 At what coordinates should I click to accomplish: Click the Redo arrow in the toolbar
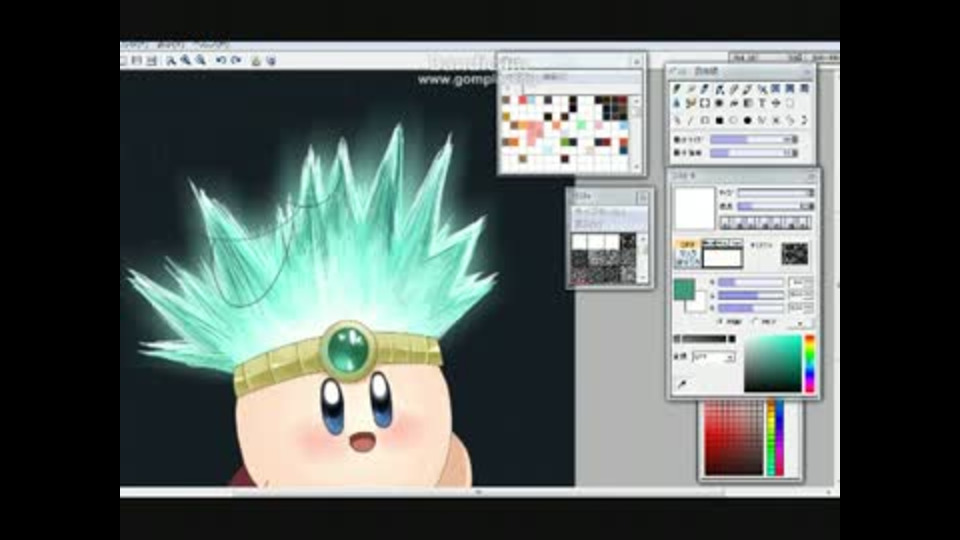click(x=236, y=60)
